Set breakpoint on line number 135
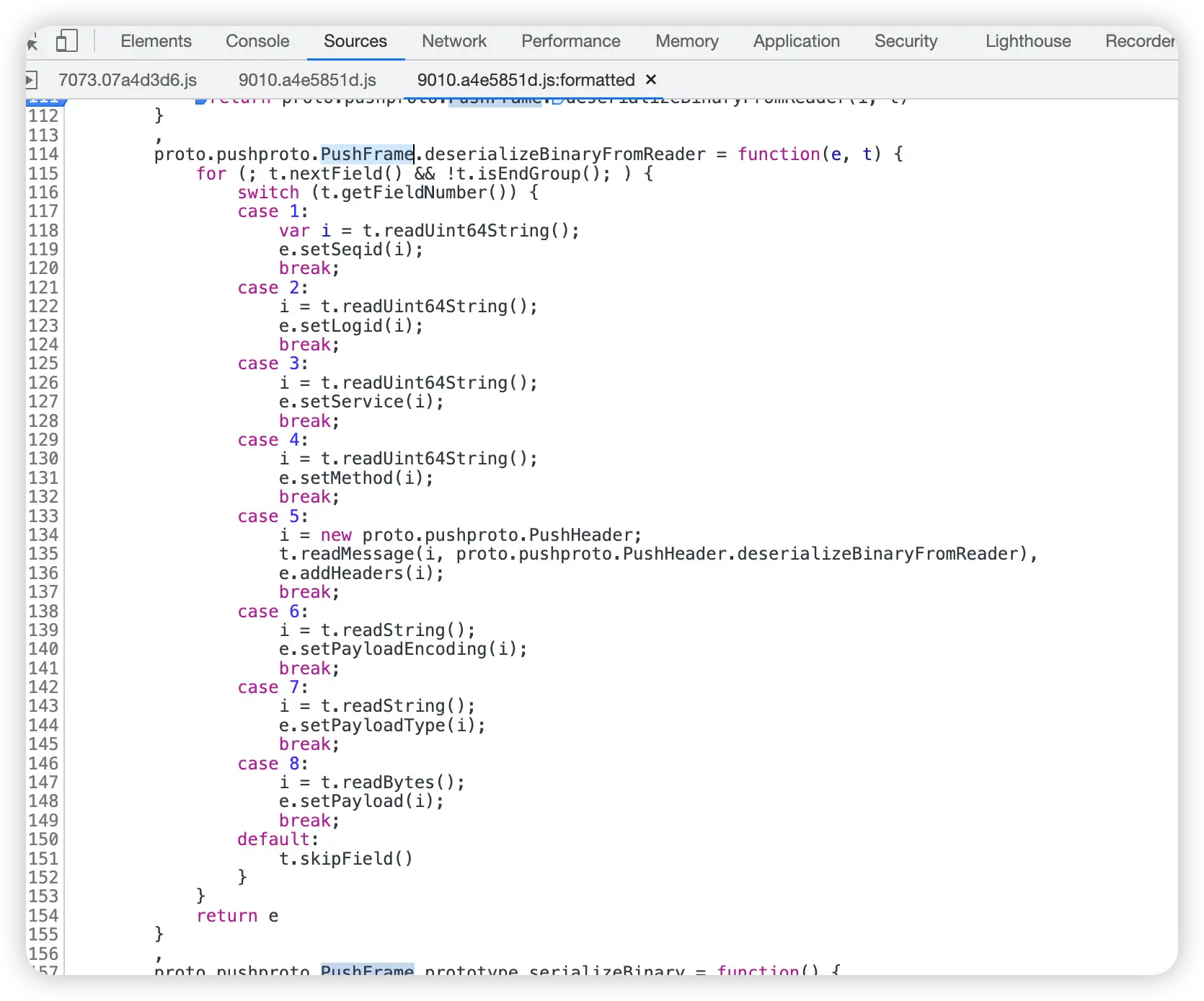 pos(43,554)
